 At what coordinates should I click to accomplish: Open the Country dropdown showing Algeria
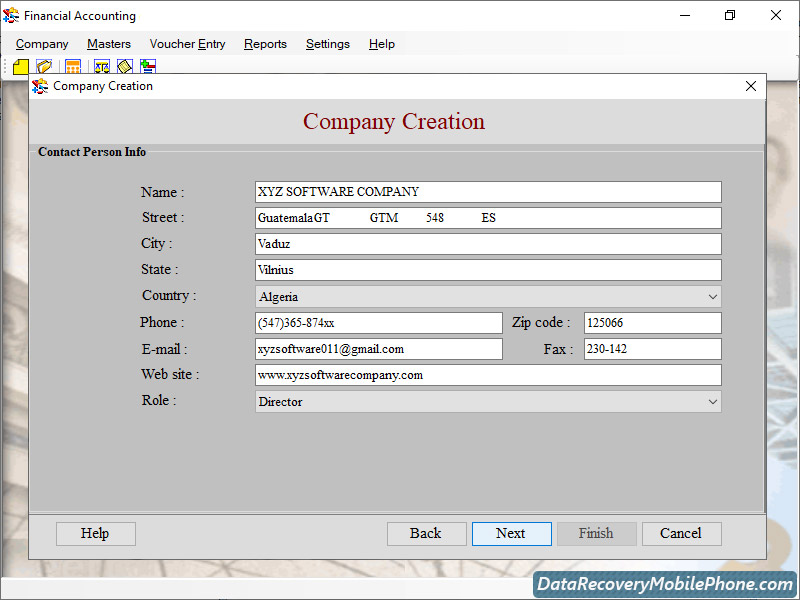click(x=485, y=296)
